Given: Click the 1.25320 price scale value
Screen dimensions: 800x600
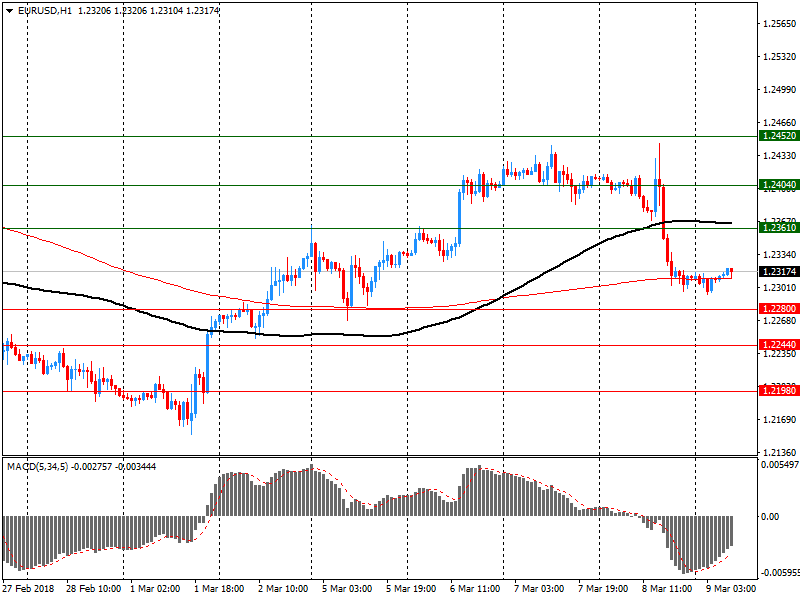Looking at the screenshot, I should point(780,57).
